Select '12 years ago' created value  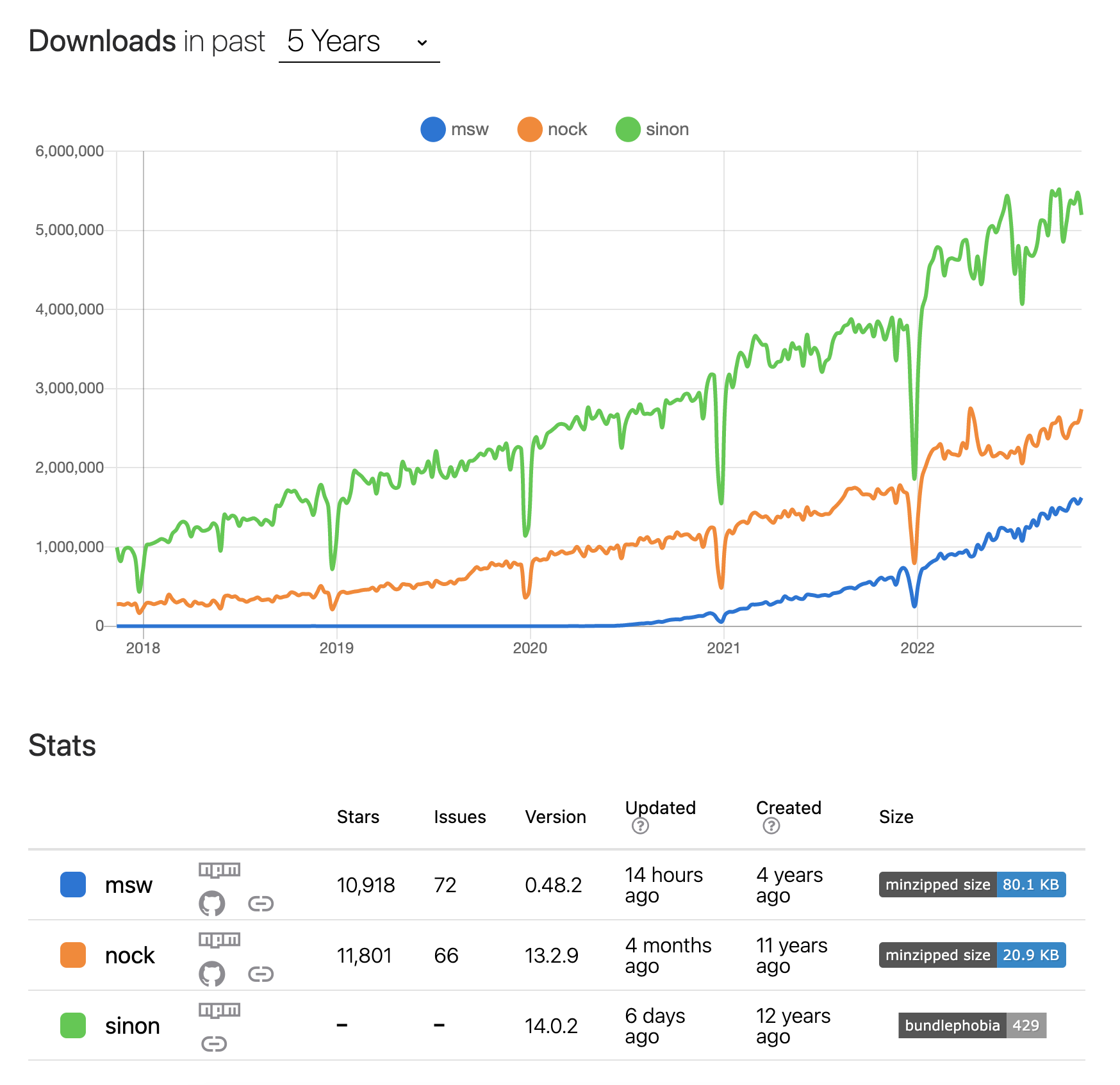tap(793, 1026)
